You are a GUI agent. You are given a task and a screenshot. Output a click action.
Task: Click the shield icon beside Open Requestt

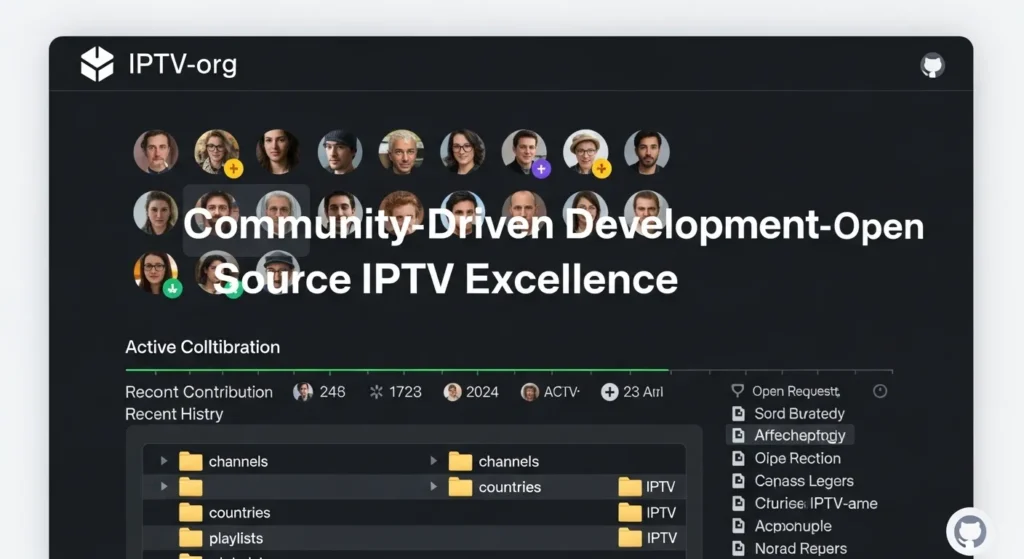(x=737, y=391)
